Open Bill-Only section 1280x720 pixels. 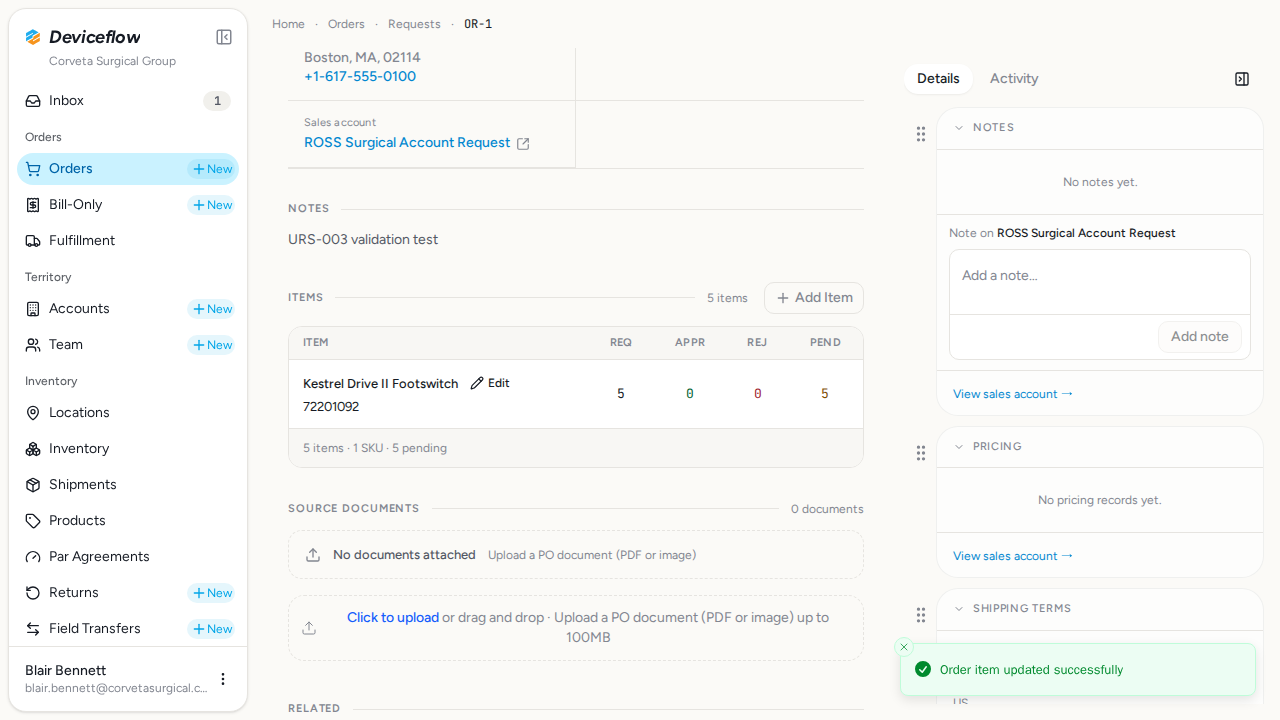(76, 205)
